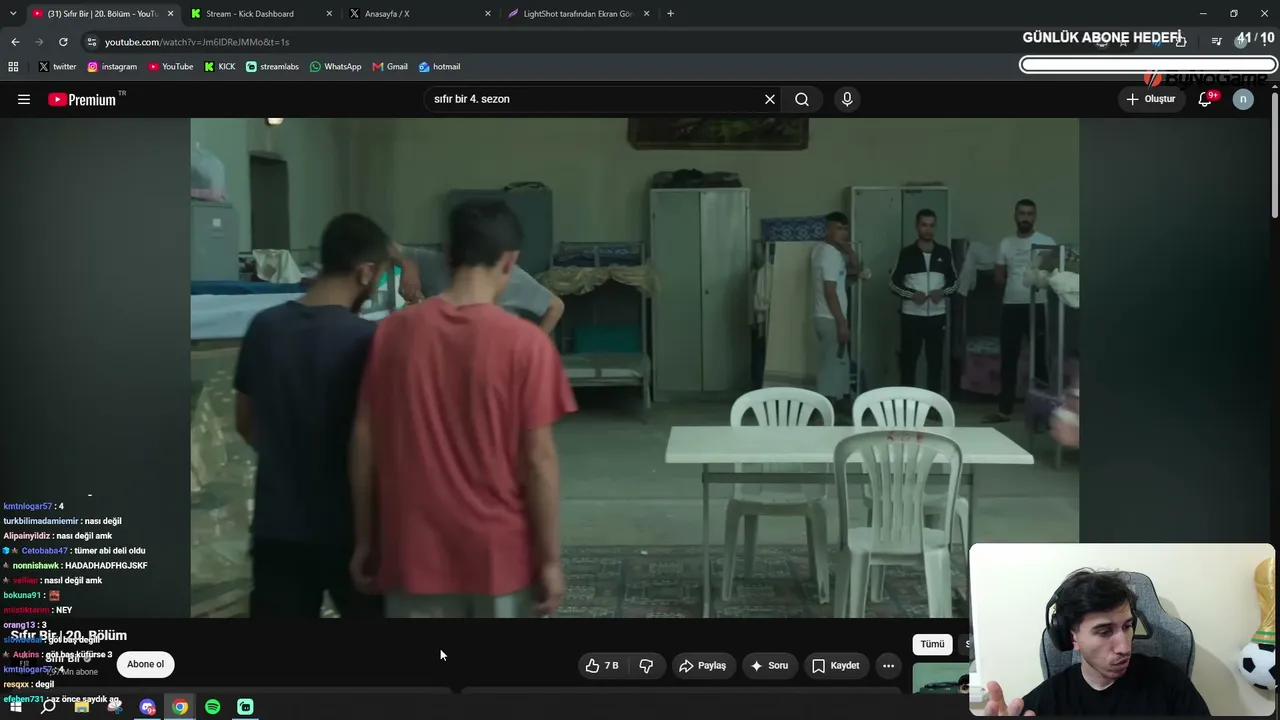Share the video with Paylaş
Viewport: 1280px width, 720px height.
click(x=702, y=665)
